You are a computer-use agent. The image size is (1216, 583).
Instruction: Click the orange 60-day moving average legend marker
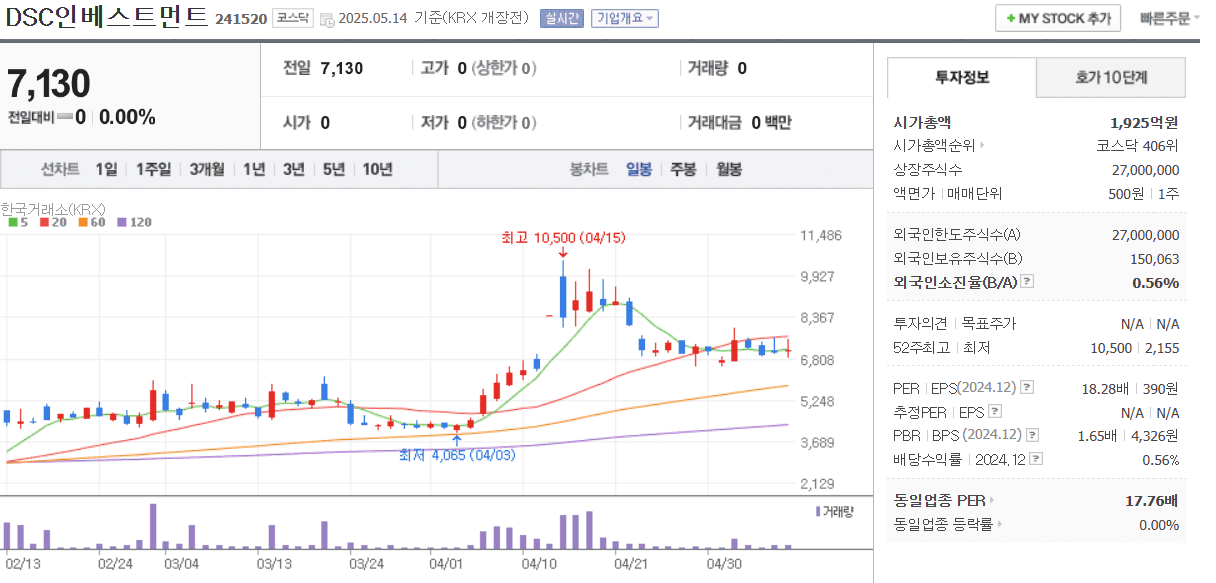84,222
